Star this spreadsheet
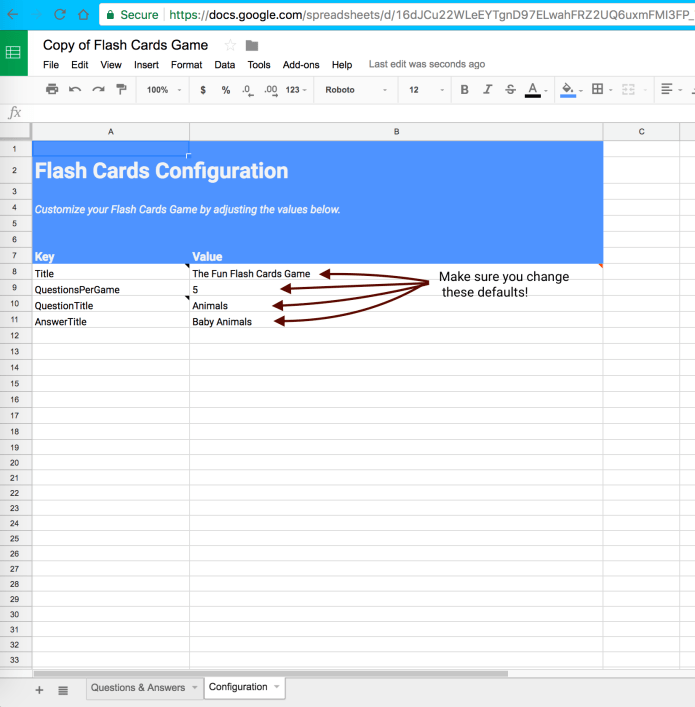695x707 pixels. pos(230,46)
